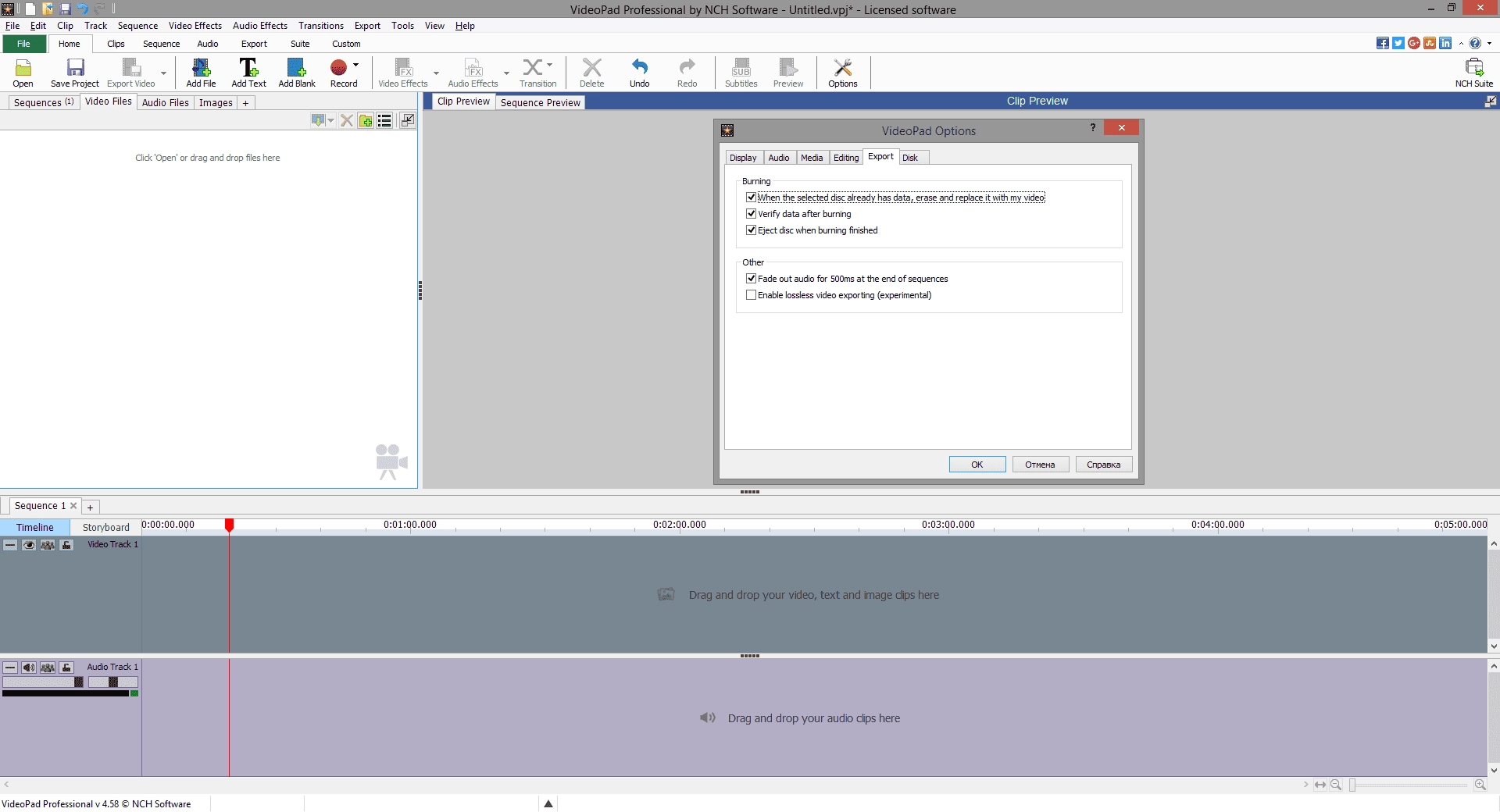The image size is (1500, 812).
Task: Open the NCH Suite briefcase icon
Action: [1474, 67]
